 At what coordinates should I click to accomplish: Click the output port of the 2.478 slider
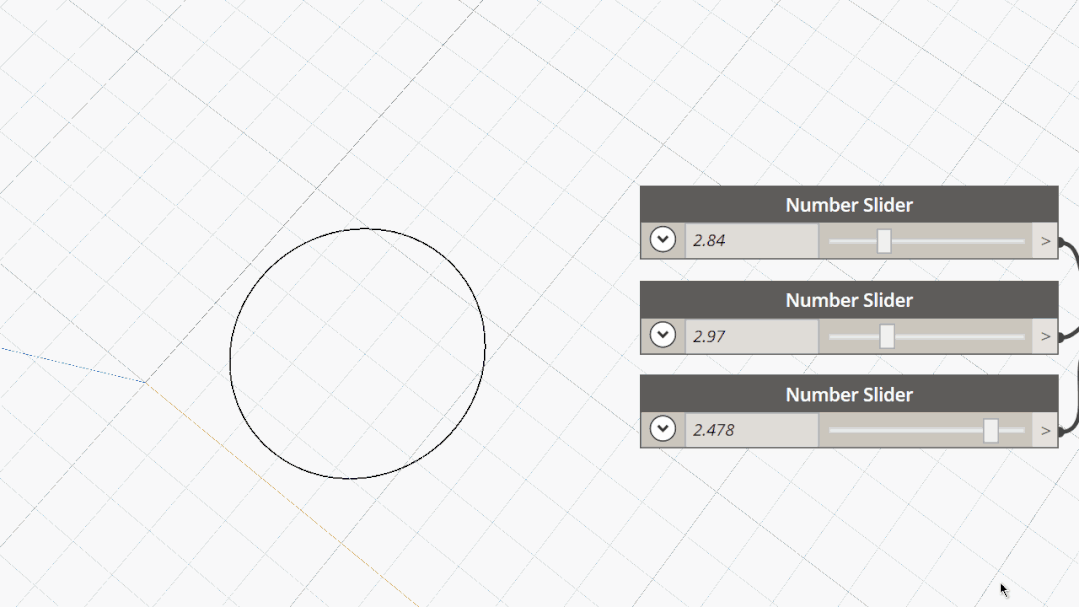tap(1045, 430)
